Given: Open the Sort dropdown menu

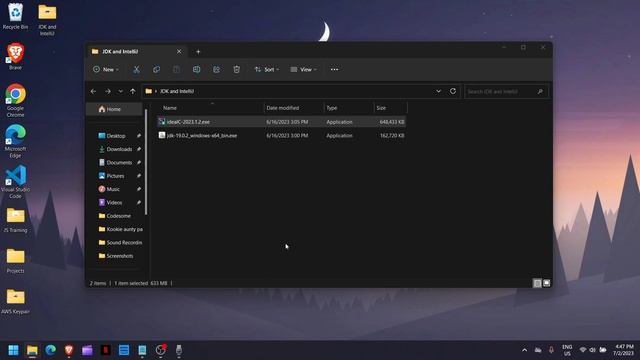Looking at the screenshot, I should point(267,69).
